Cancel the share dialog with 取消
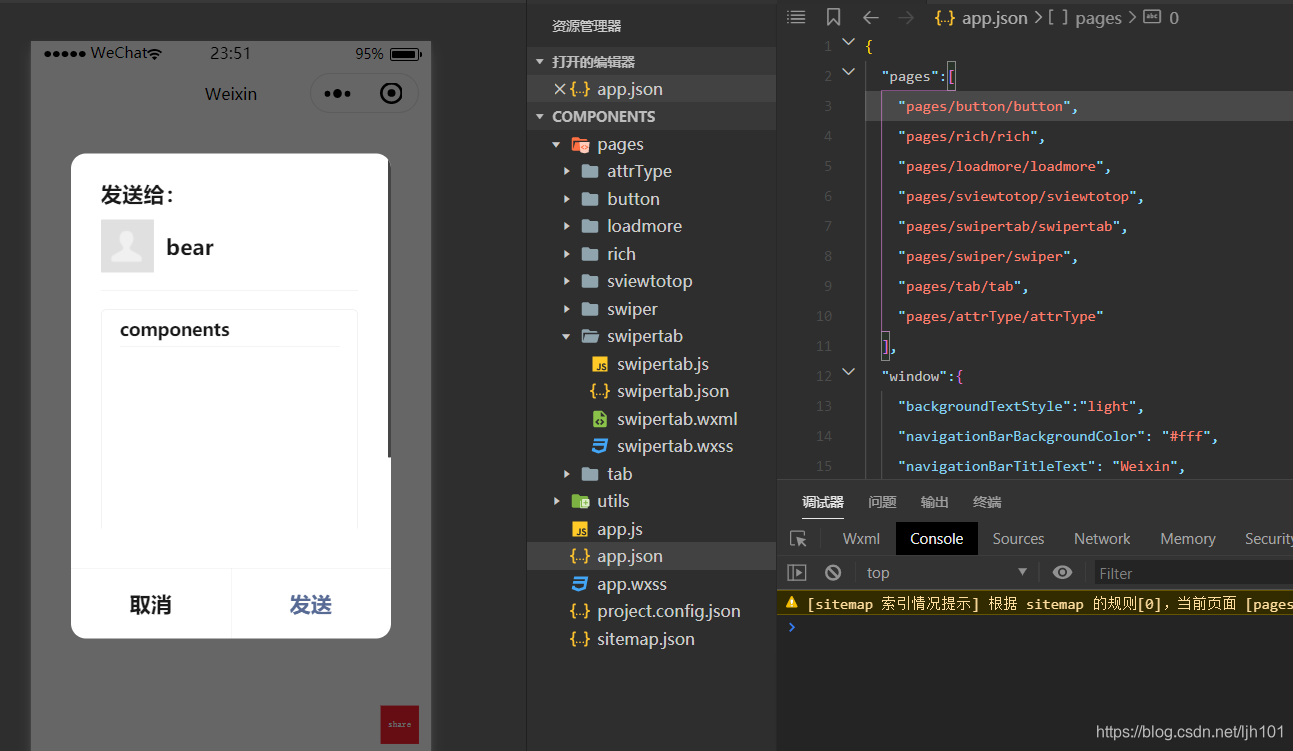 click(x=151, y=604)
